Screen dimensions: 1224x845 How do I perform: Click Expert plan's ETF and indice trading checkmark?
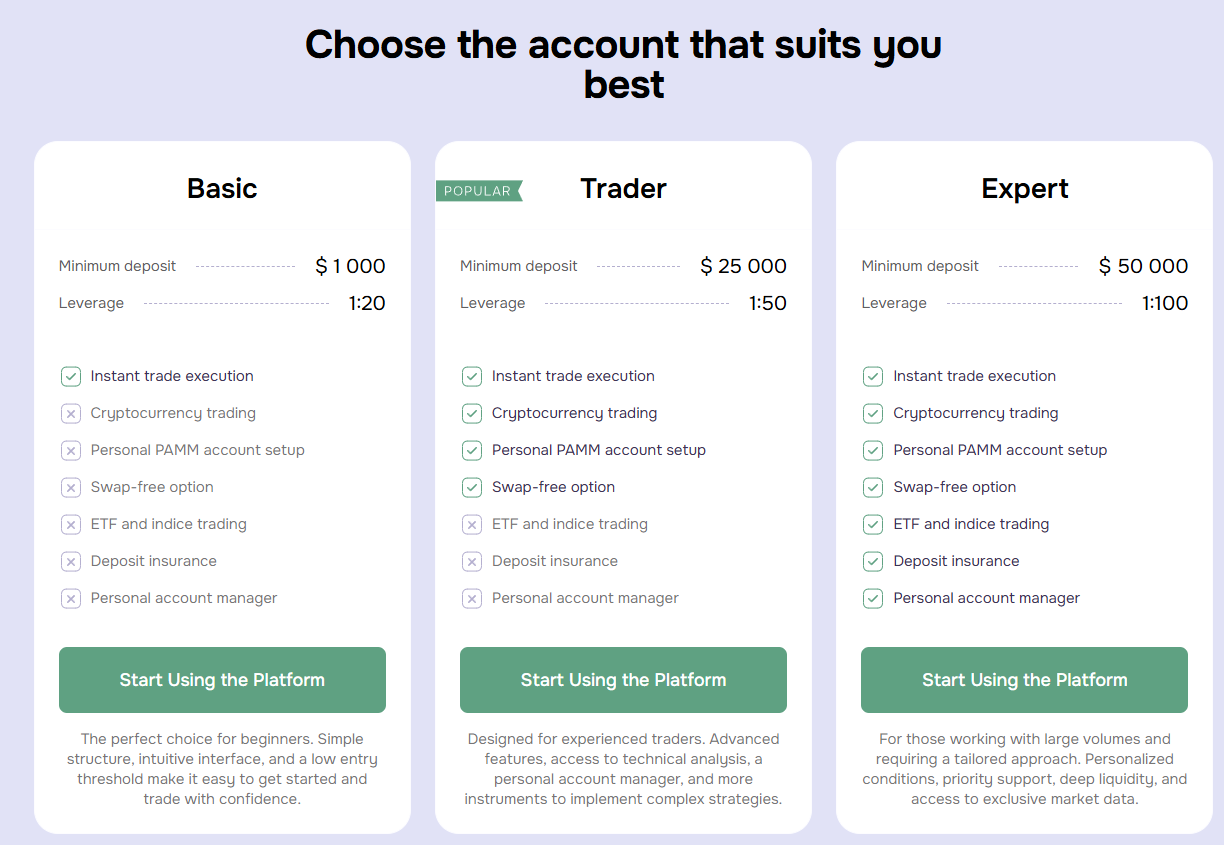point(873,524)
